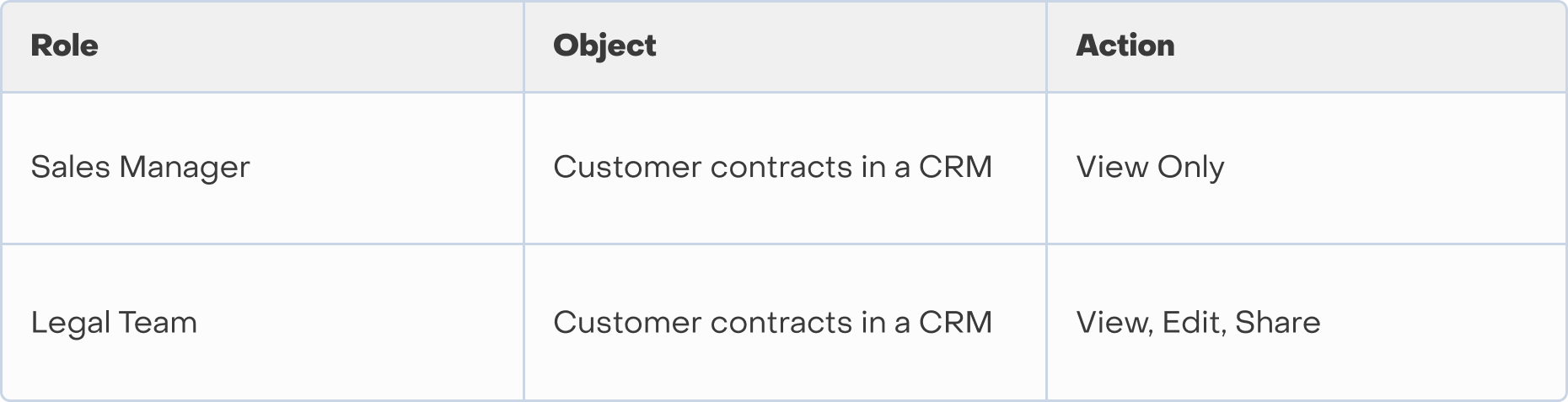
Task: Click the word Legal in the Role column
Action: [x=71, y=323]
